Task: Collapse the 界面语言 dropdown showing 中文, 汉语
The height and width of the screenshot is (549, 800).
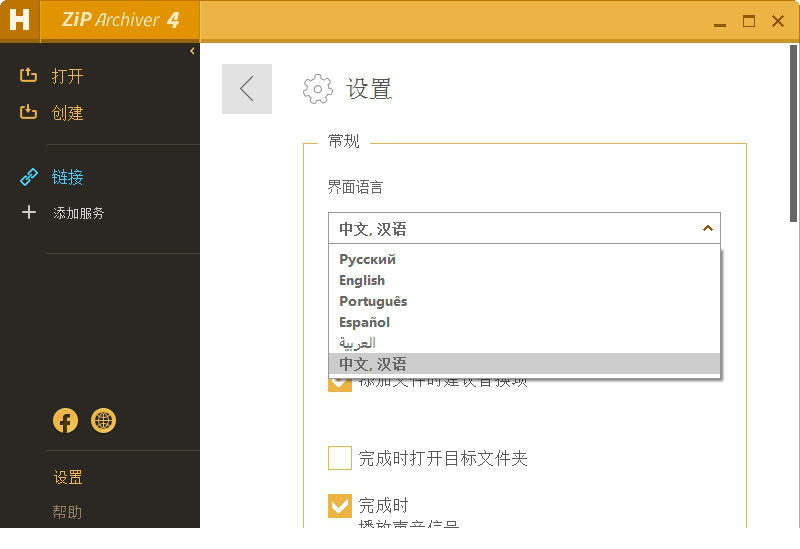Action: [x=524, y=228]
